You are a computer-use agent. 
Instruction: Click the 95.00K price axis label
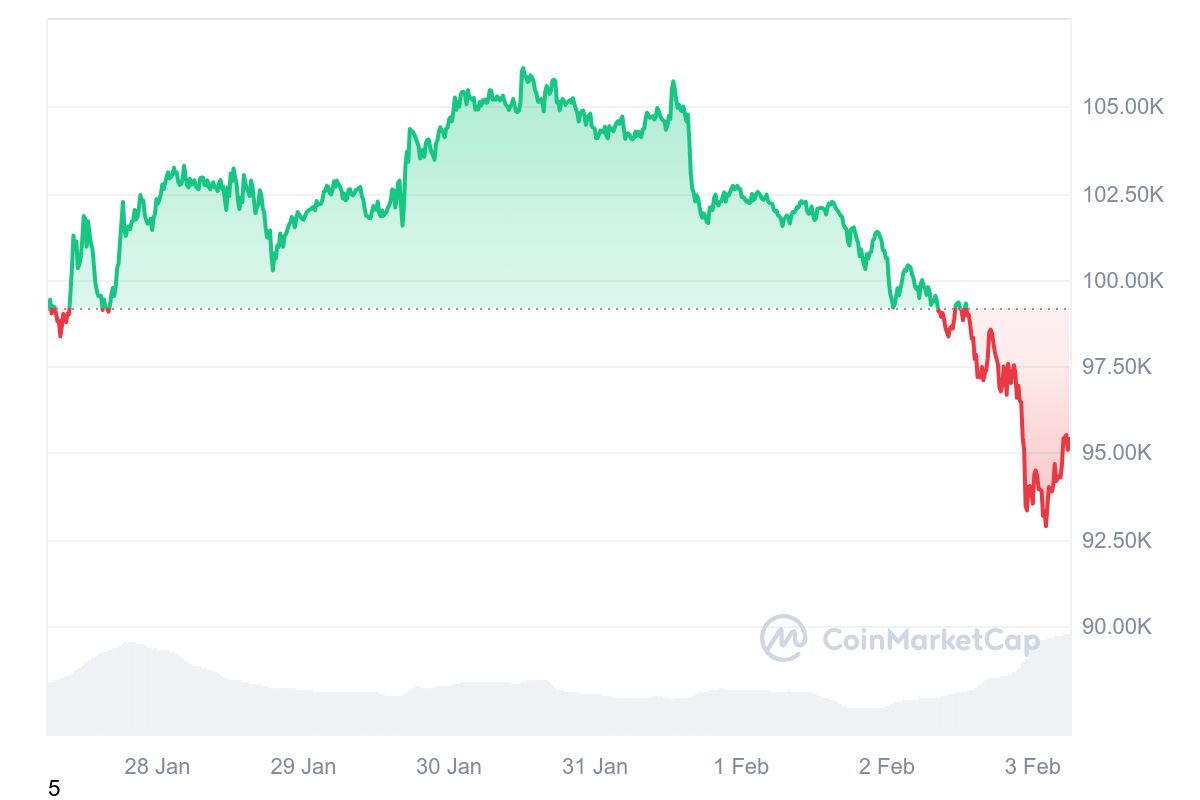[1118, 453]
